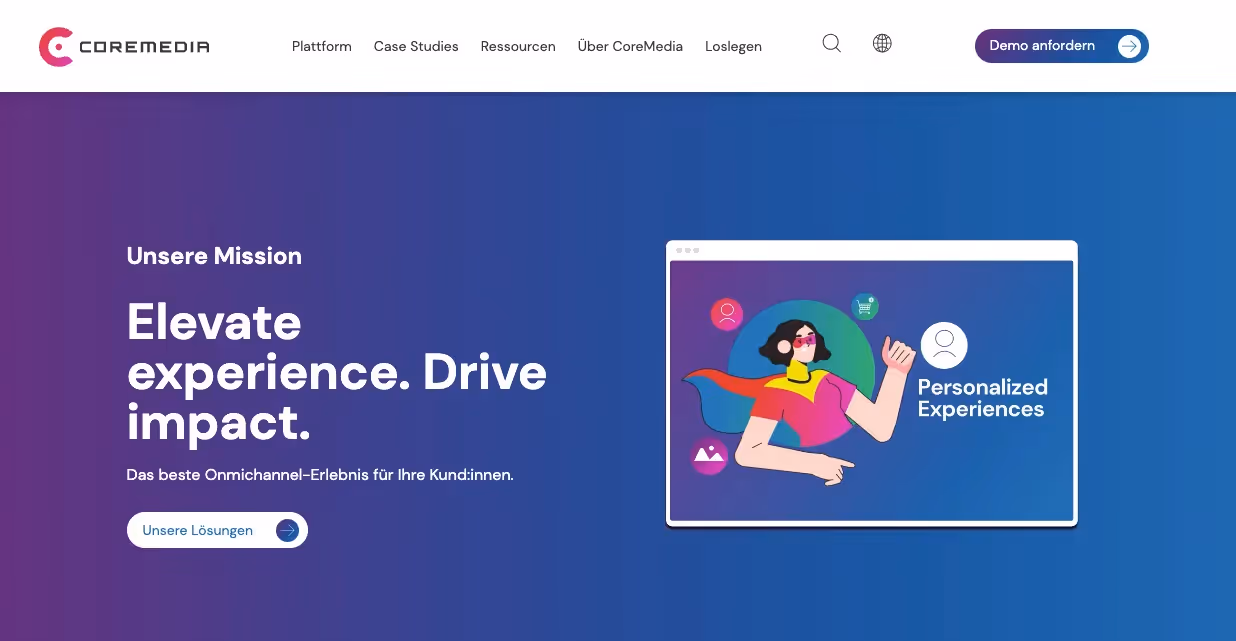Click the Elevate experience. Drive impact. headline
Image resolution: width=1236 pixels, height=641 pixels.
[337, 372]
